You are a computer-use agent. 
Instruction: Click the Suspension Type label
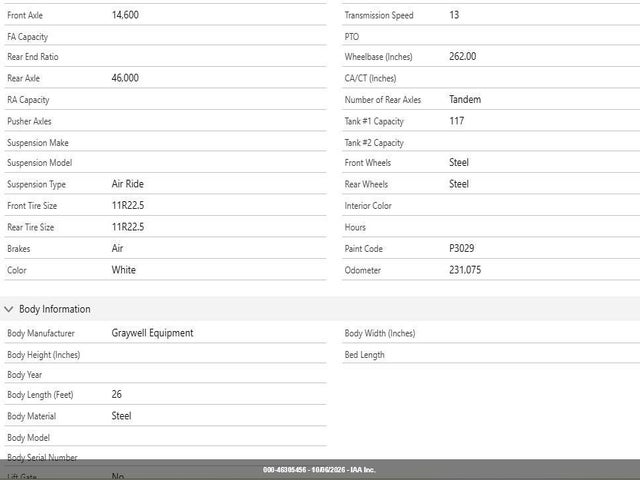(x=36, y=184)
